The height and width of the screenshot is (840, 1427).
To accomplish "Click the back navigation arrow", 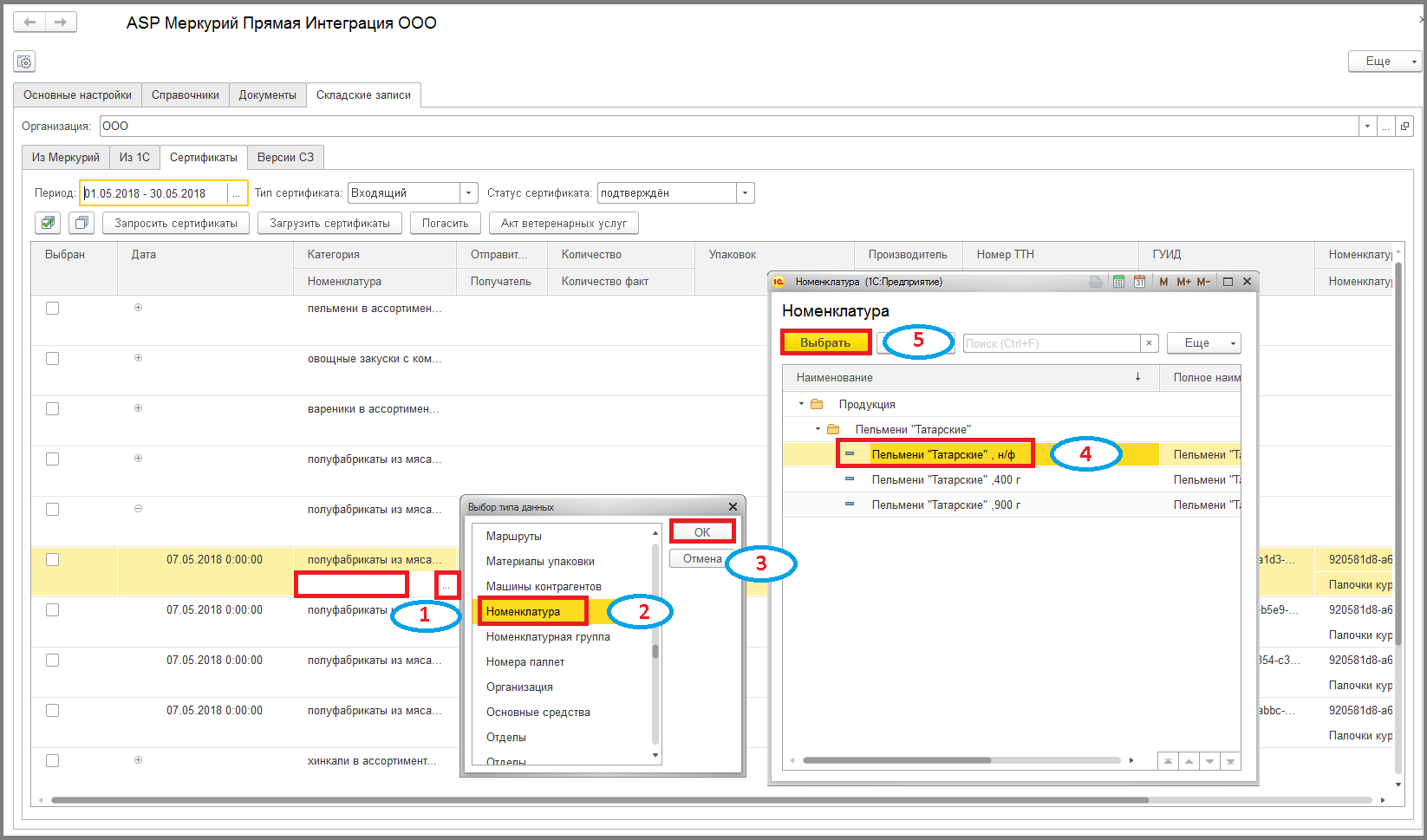I will [29, 23].
